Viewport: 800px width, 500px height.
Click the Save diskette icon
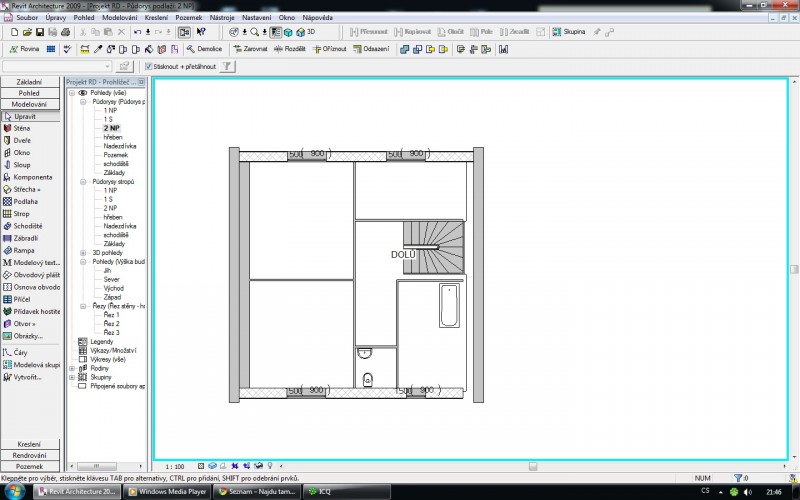click(39, 32)
